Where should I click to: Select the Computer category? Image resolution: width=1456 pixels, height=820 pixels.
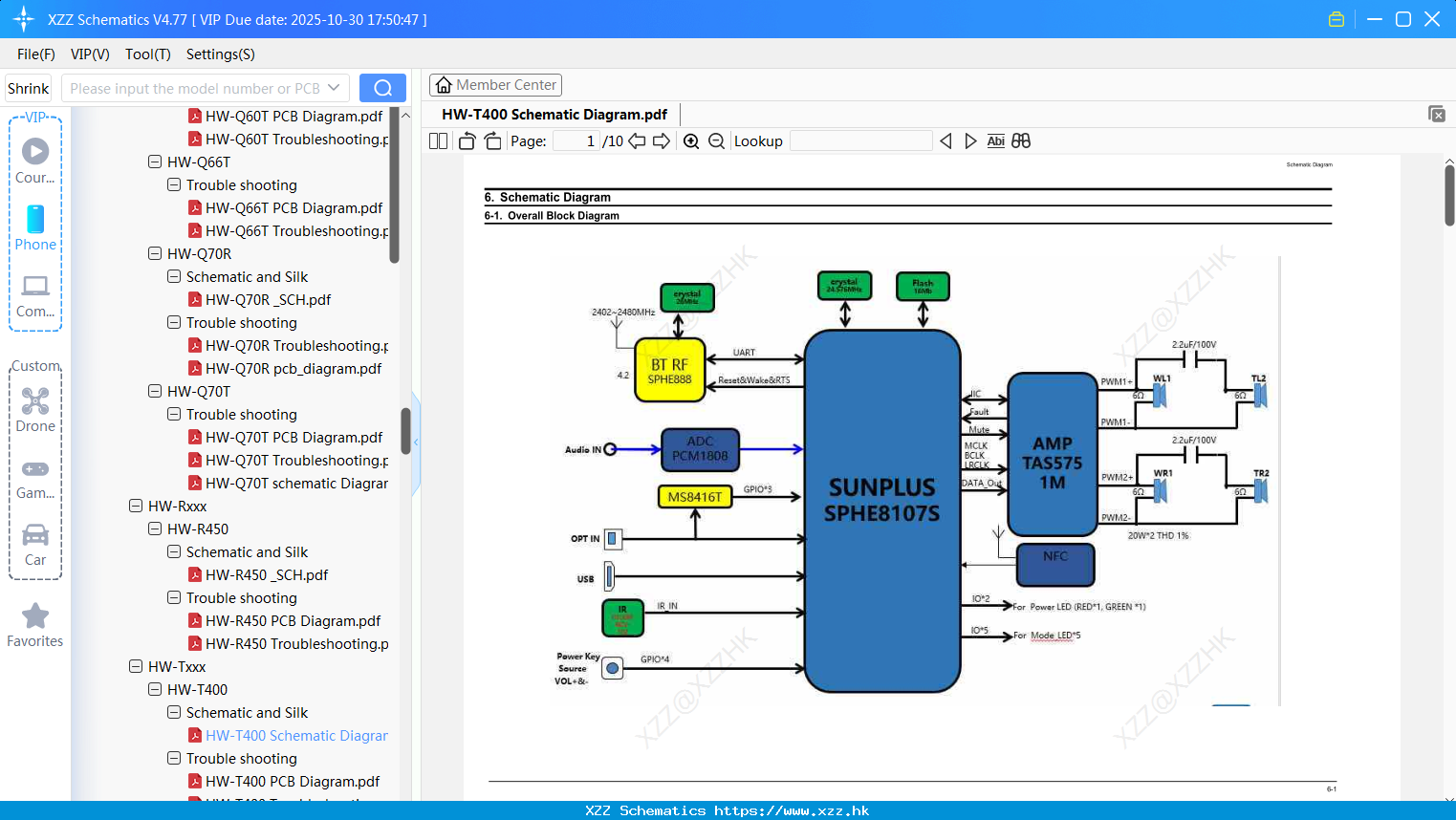point(35,296)
